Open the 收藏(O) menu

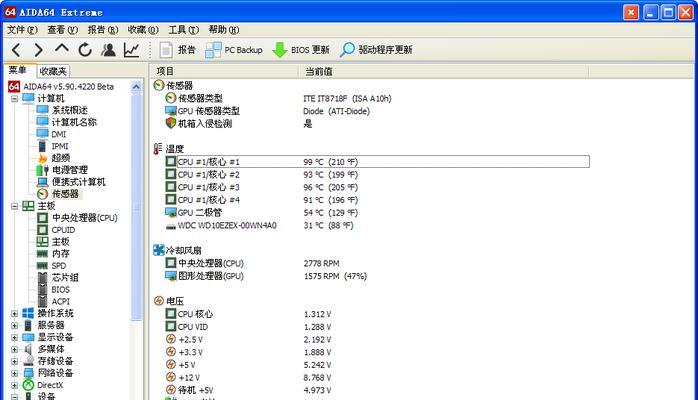(x=143, y=30)
